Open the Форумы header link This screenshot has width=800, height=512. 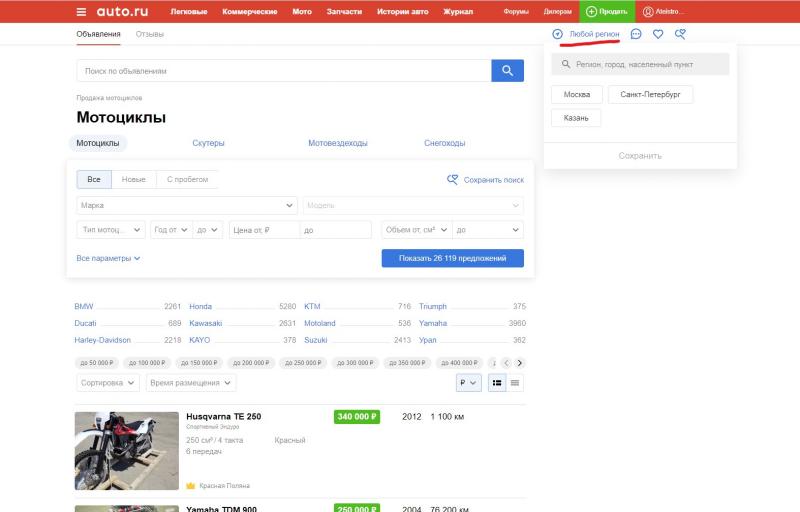[516, 11]
